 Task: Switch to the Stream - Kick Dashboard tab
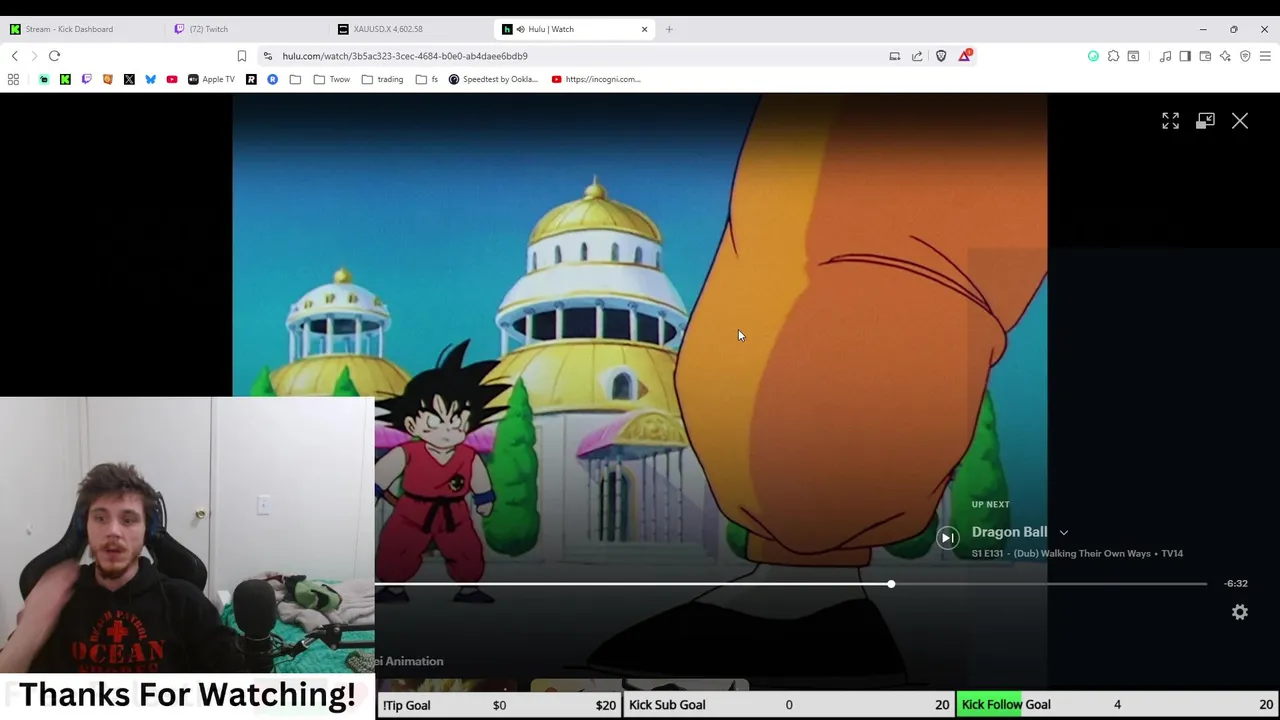80,29
